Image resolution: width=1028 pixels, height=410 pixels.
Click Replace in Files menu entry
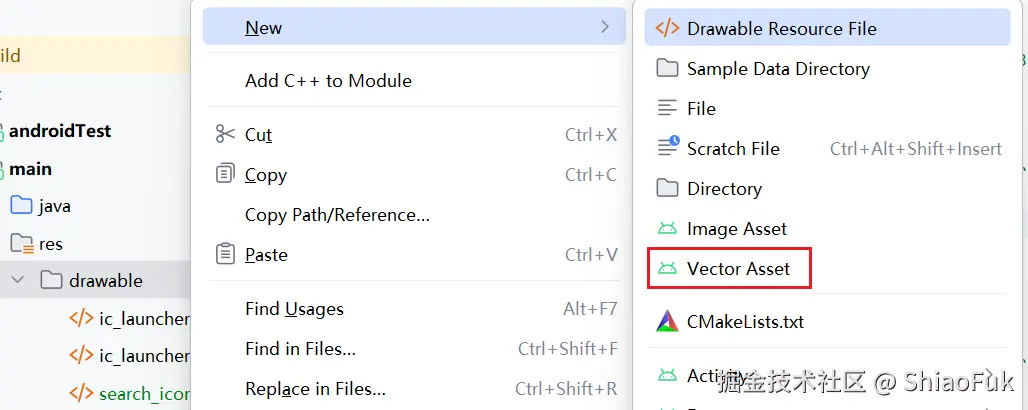(315, 389)
